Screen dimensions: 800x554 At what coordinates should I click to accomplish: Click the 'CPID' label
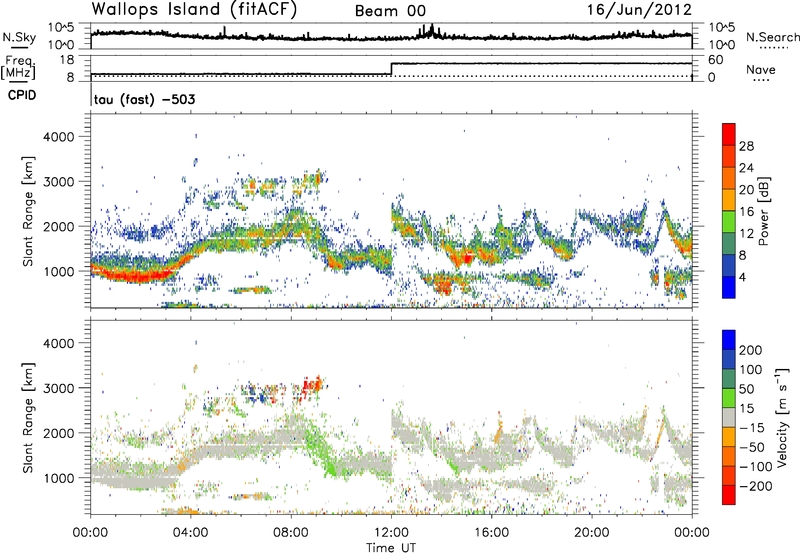pyautogui.click(x=22, y=95)
